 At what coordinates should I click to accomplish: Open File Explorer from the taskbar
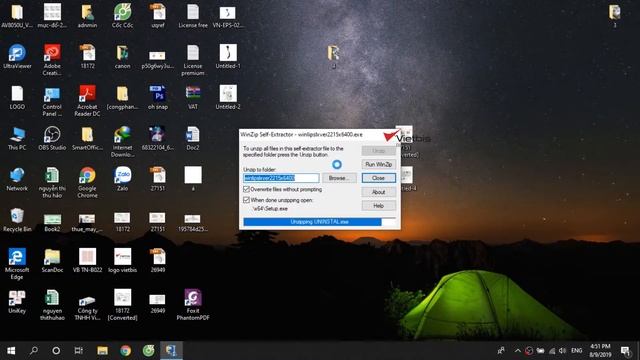coord(102,350)
